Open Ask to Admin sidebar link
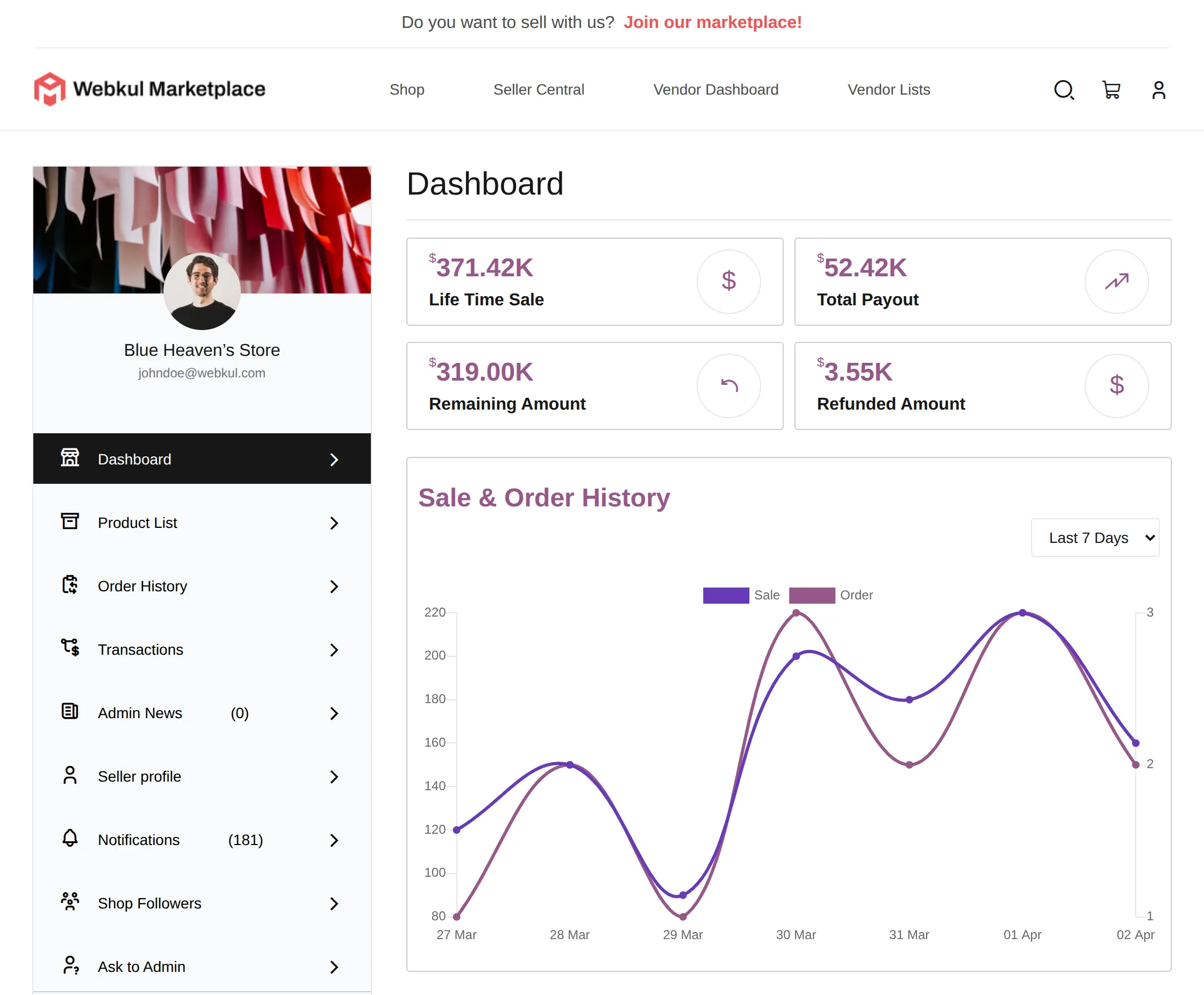Image resolution: width=1204 pixels, height=995 pixels. pos(141,967)
